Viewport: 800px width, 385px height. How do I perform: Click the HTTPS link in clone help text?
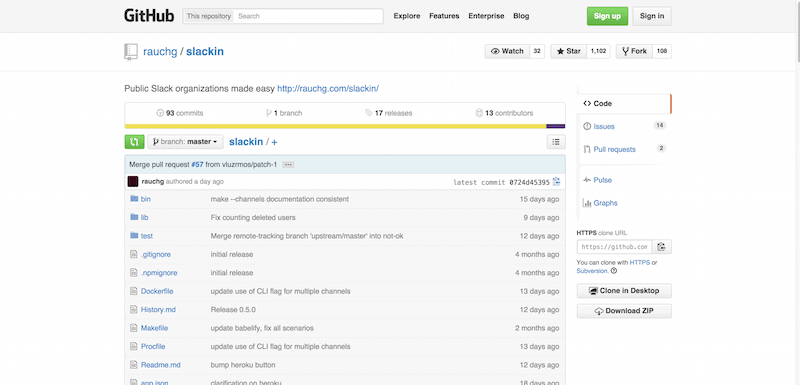(x=640, y=263)
